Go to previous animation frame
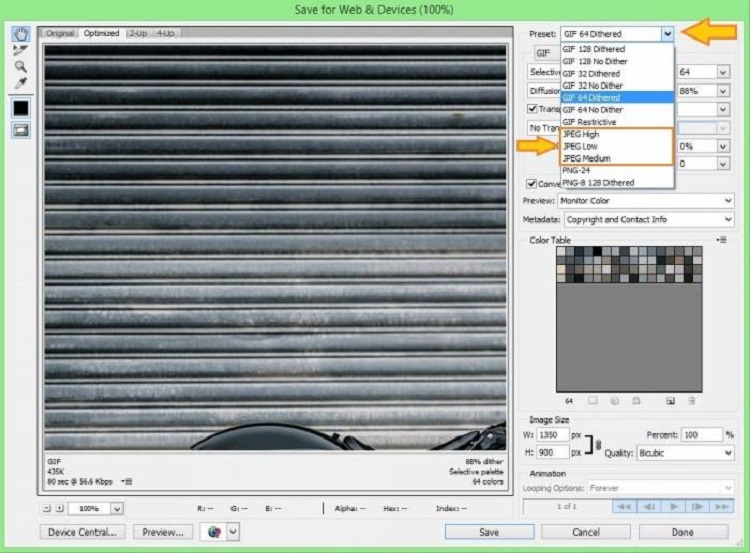 649,507
